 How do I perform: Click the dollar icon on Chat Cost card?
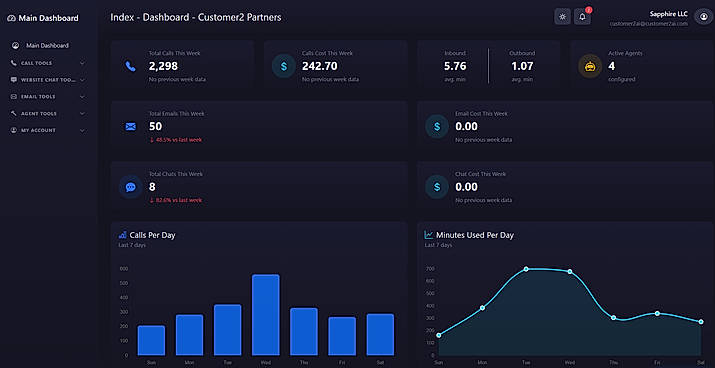437,187
